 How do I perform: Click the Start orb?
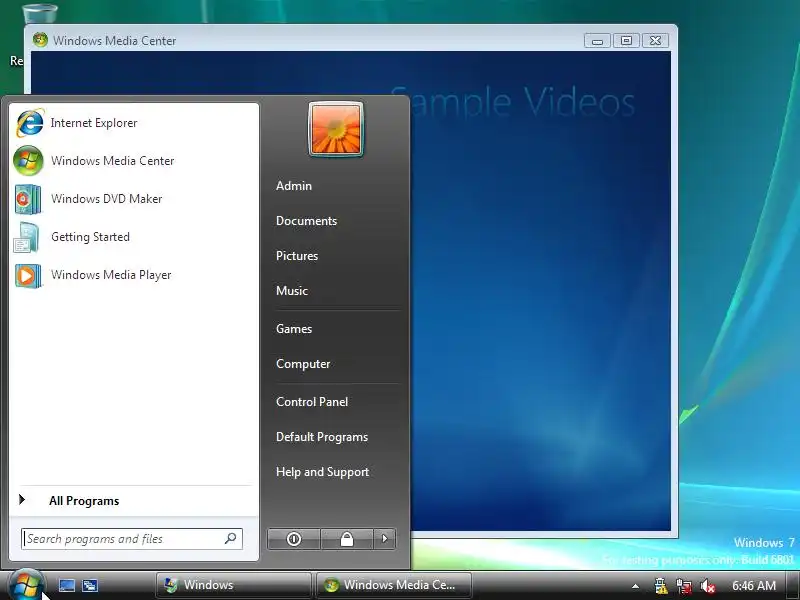[x=26, y=585]
